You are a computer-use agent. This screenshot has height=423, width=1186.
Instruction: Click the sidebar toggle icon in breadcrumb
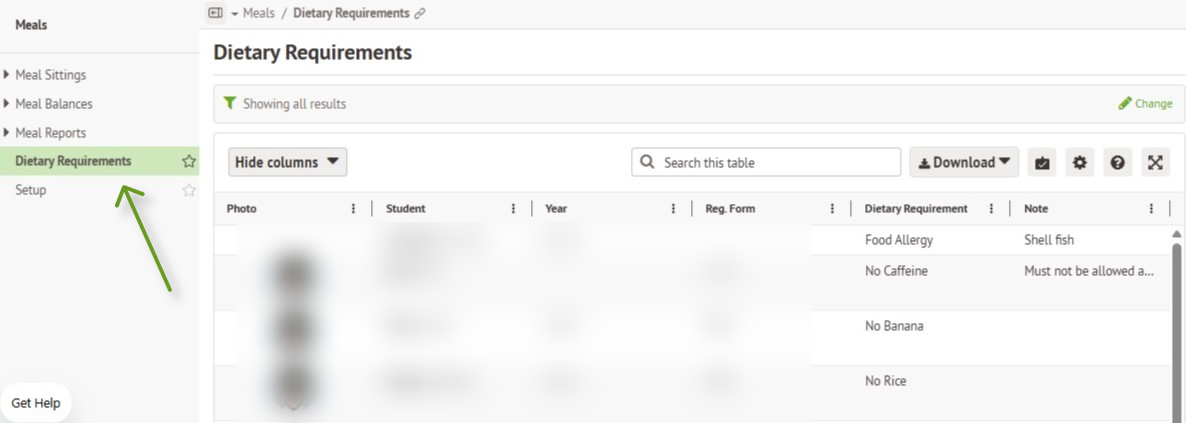point(216,13)
